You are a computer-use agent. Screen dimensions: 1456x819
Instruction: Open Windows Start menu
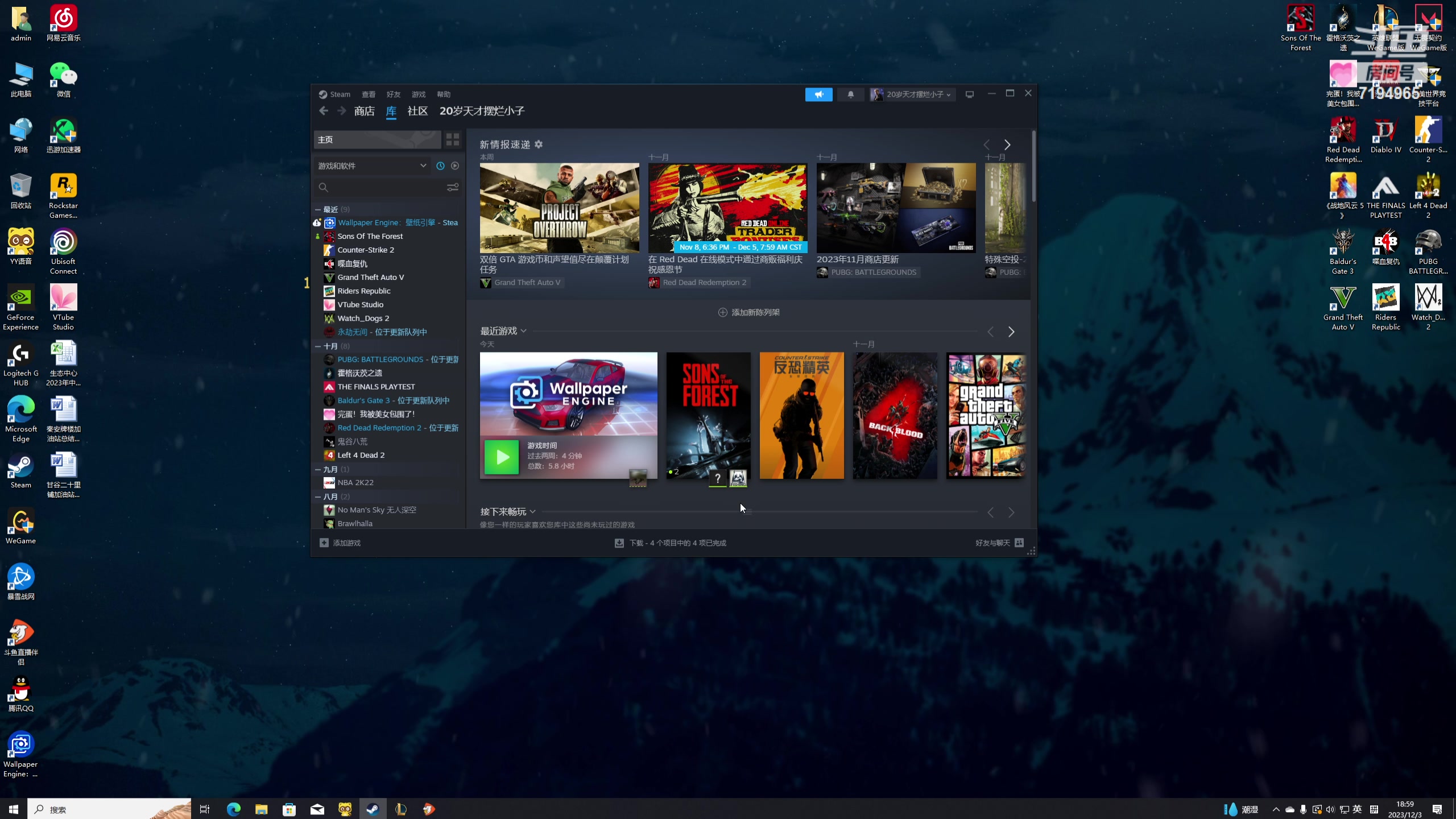[14, 809]
